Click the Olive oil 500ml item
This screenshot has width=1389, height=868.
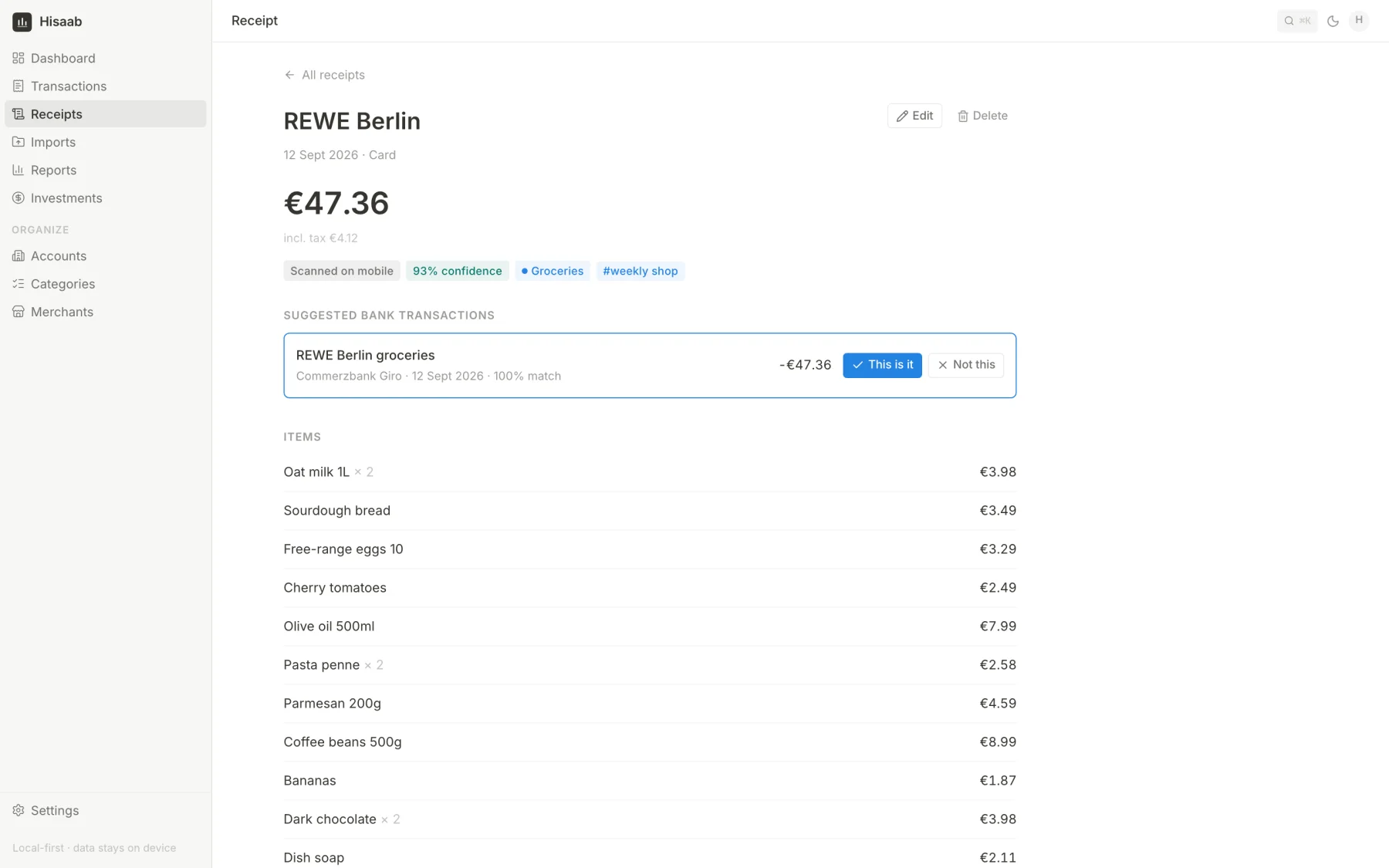[x=650, y=627]
